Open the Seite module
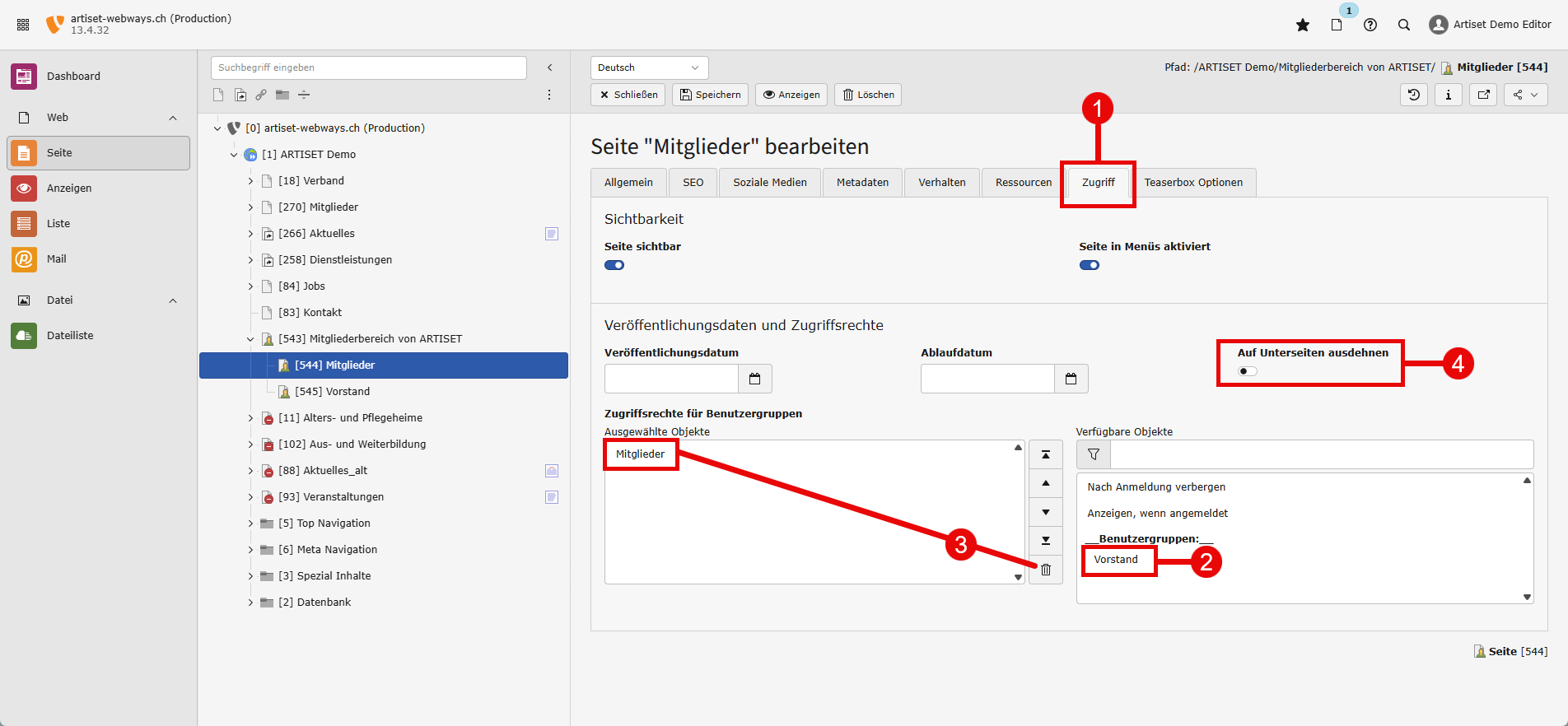This screenshot has height=726, width=1568. coord(99,153)
